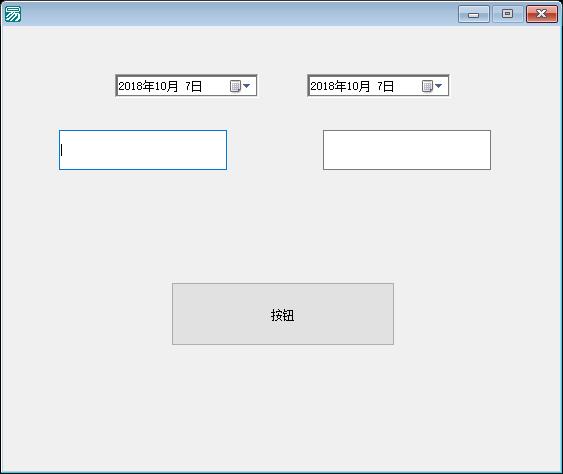563x474 pixels.
Task: Maximize the window
Action: (507, 14)
